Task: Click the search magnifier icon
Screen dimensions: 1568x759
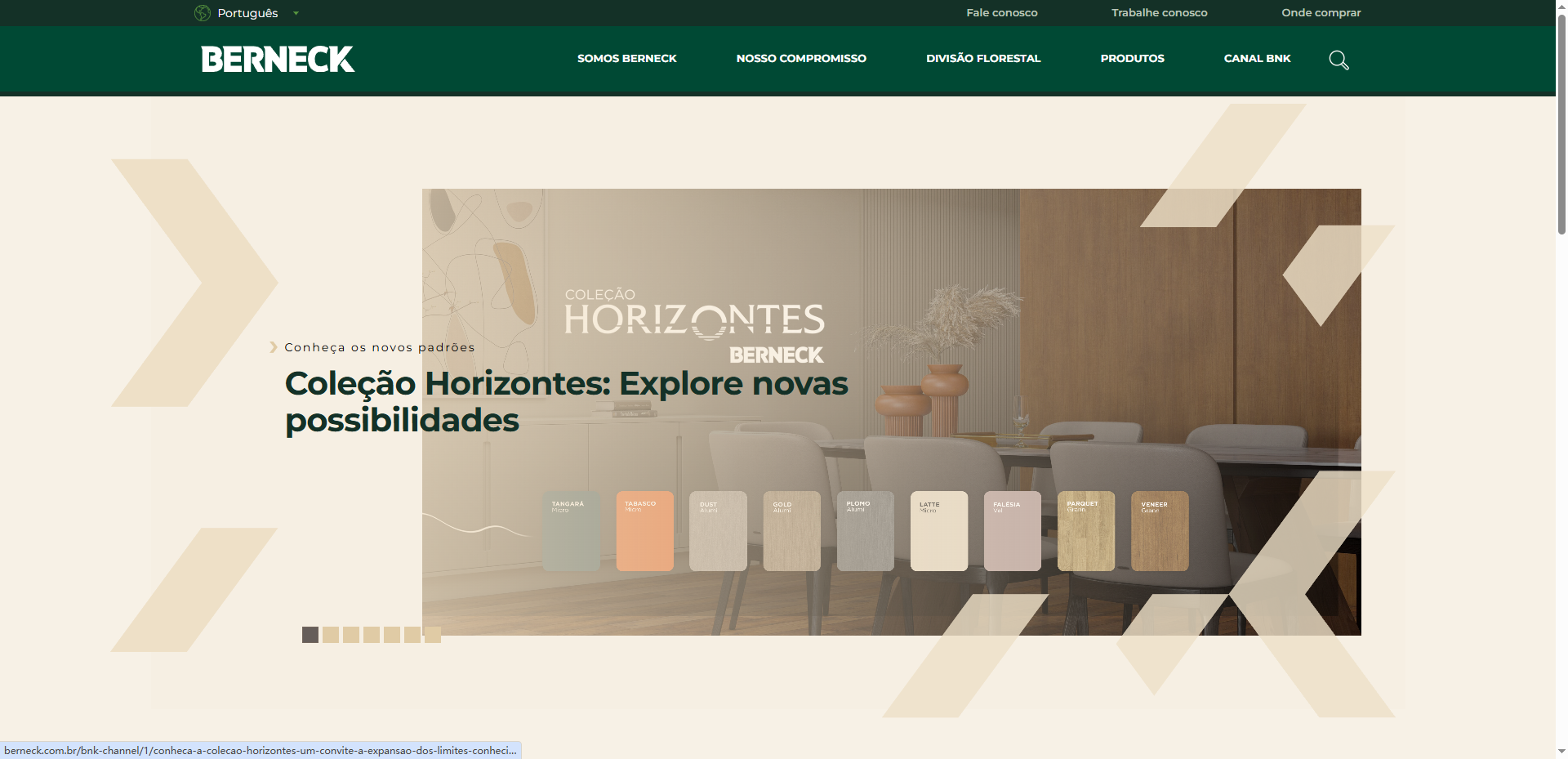Action: [1339, 60]
